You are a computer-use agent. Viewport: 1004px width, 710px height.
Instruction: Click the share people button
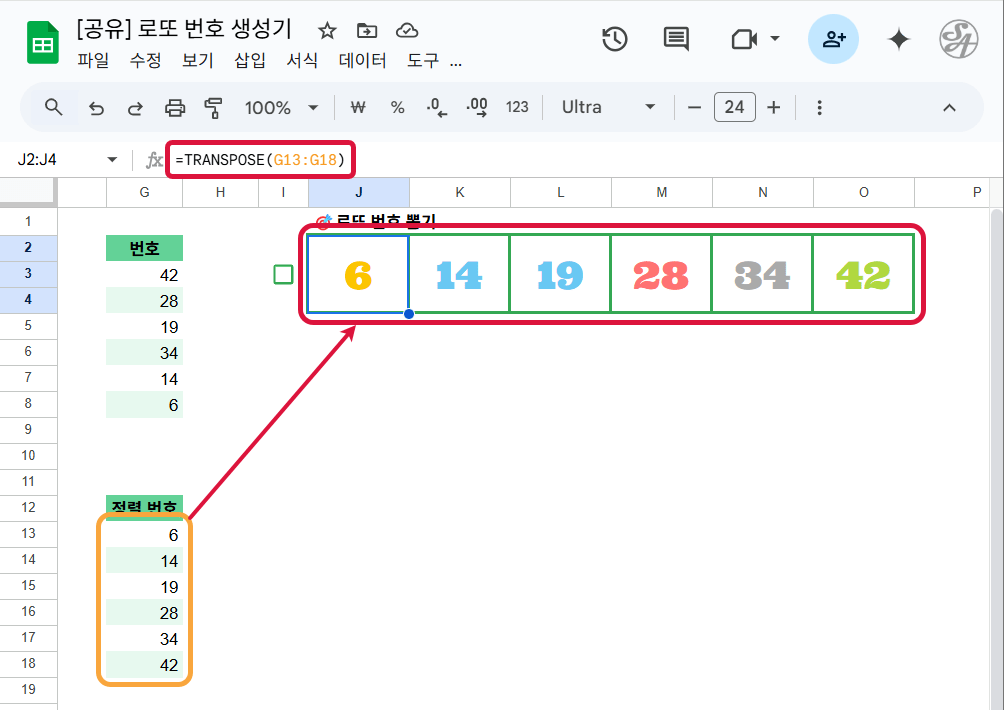click(833, 39)
